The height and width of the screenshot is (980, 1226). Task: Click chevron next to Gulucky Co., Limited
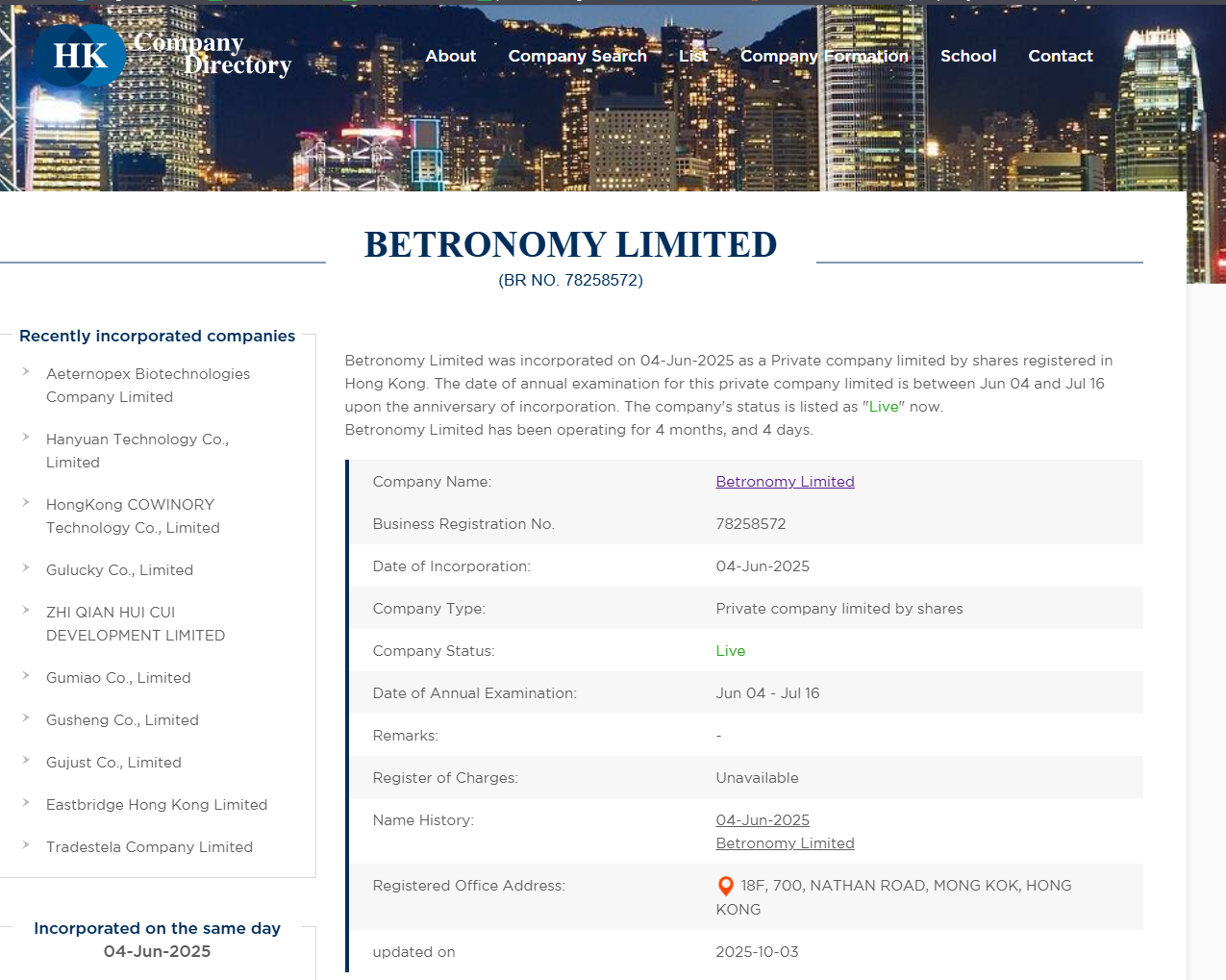[x=26, y=568]
